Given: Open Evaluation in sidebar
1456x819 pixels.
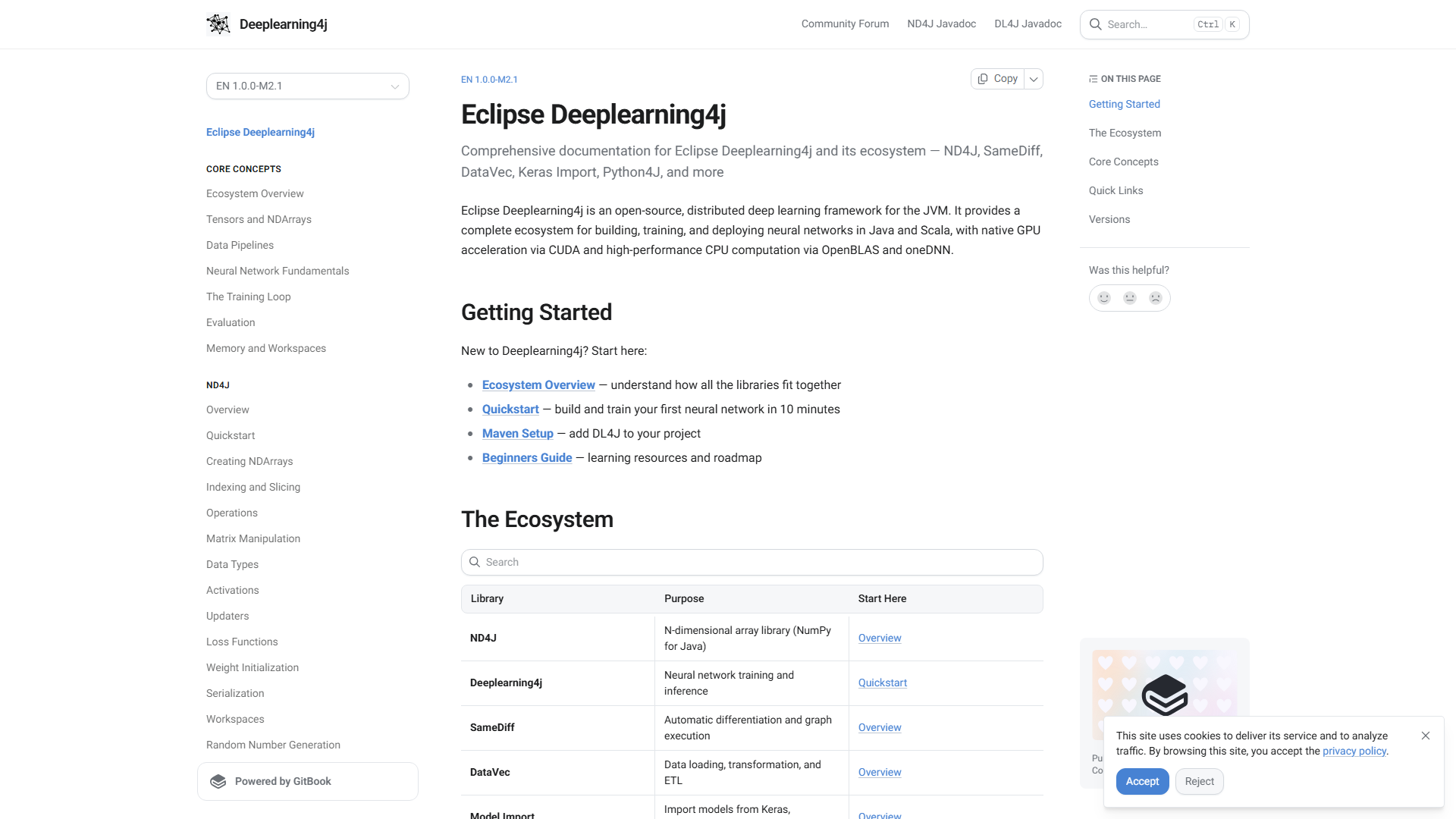Looking at the screenshot, I should (x=231, y=323).
